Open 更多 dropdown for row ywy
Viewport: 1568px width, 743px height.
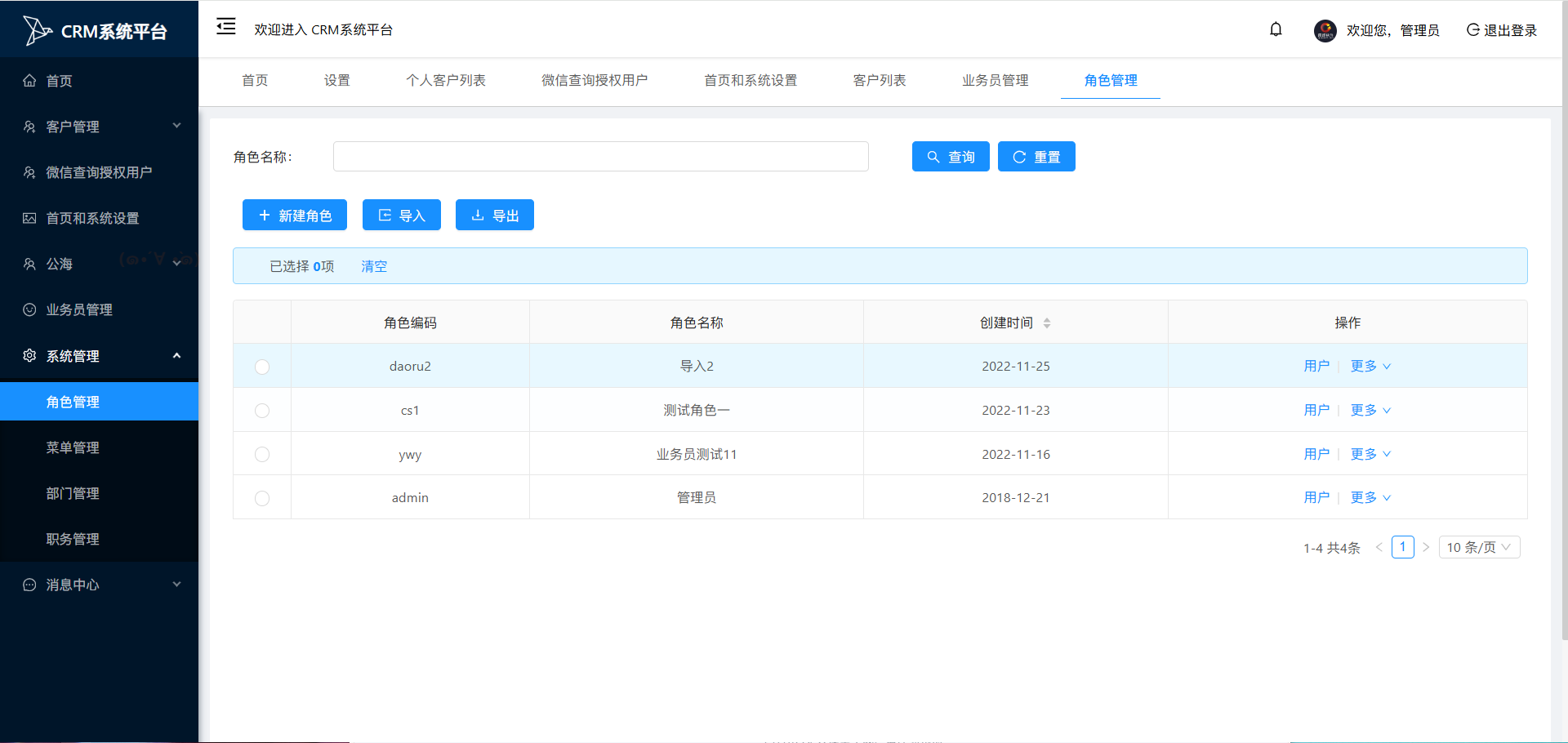coord(1370,454)
